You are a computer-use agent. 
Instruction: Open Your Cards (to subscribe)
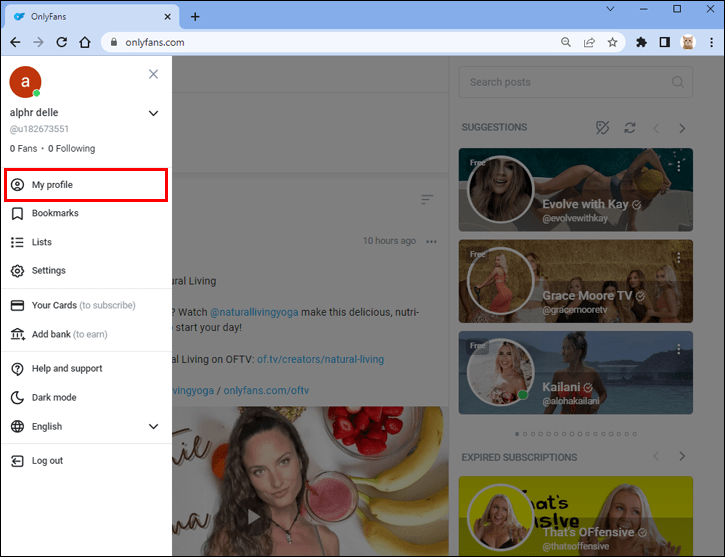[x=86, y=306]
